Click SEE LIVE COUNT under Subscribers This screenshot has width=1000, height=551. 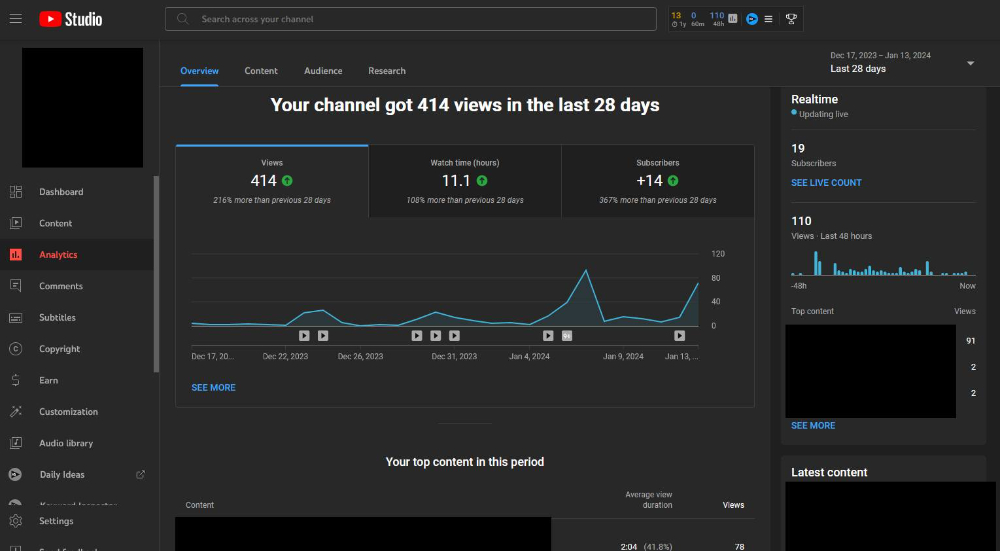(826, 183)
